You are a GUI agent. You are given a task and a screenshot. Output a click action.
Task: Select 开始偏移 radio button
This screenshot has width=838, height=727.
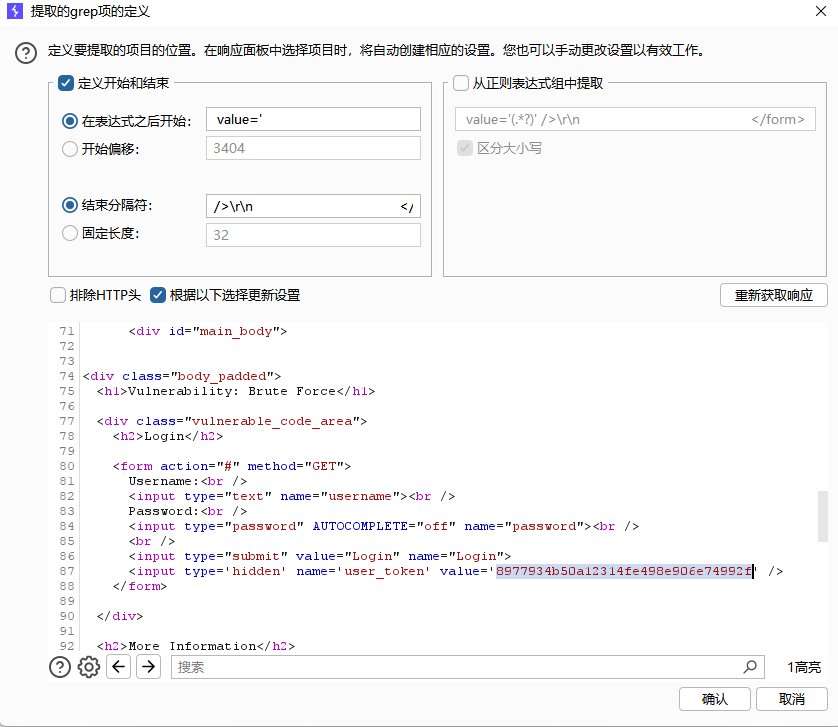[x=69, y=149]
